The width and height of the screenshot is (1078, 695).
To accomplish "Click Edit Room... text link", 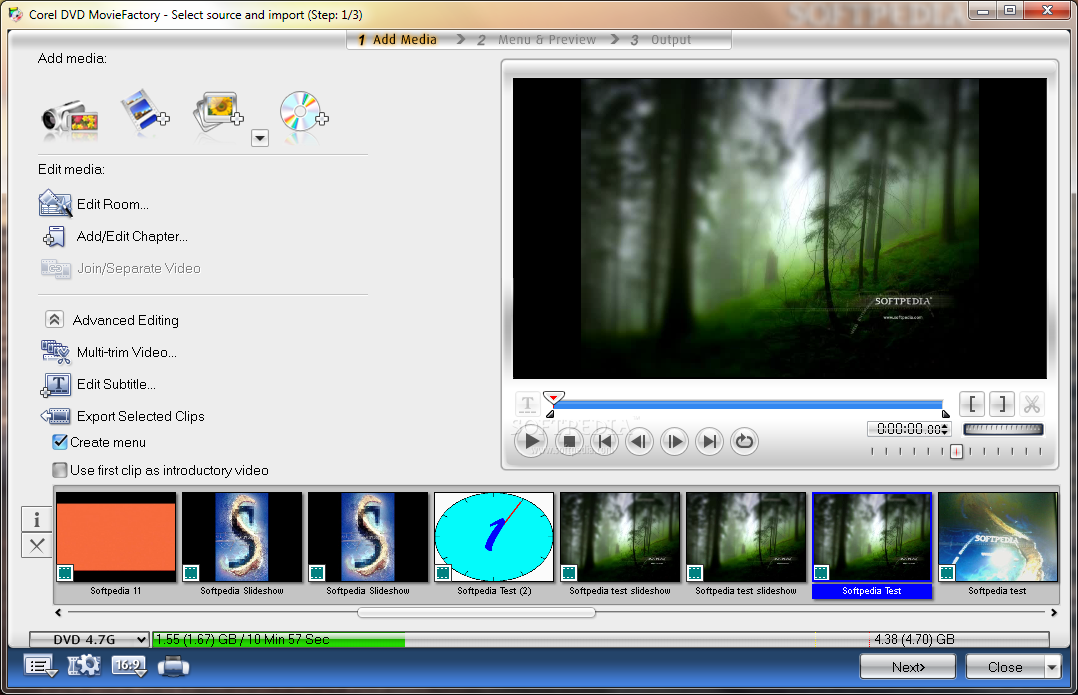I will point(113,204).
